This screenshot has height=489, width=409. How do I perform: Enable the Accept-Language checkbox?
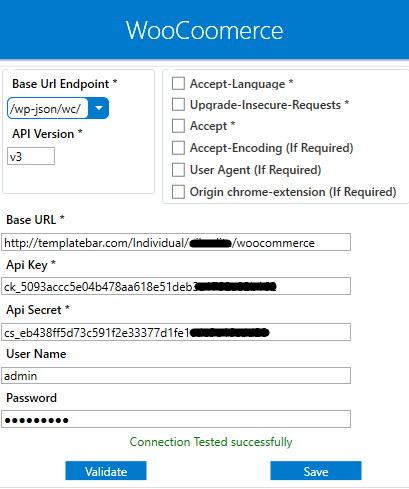[x=178, y=83]
